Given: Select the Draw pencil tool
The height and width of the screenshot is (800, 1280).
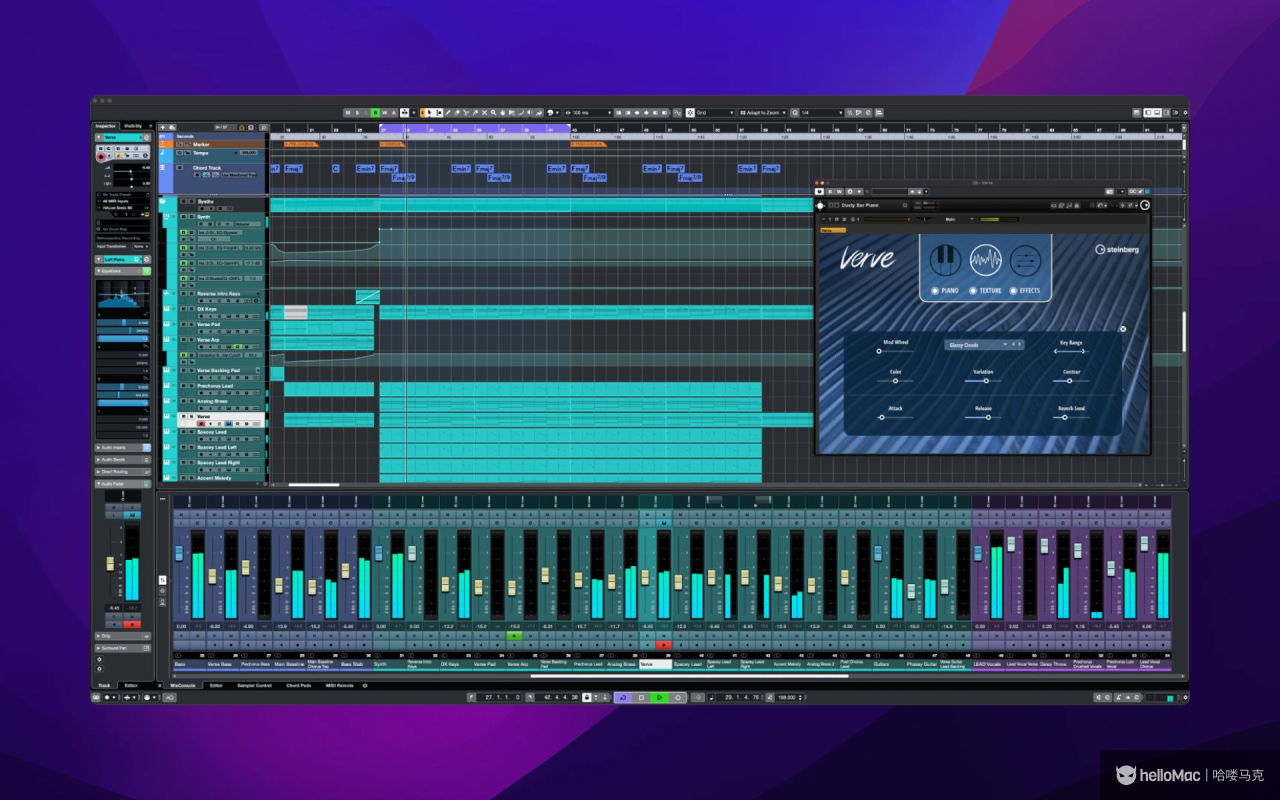Looking at the screenshot, I should (448, 112).
